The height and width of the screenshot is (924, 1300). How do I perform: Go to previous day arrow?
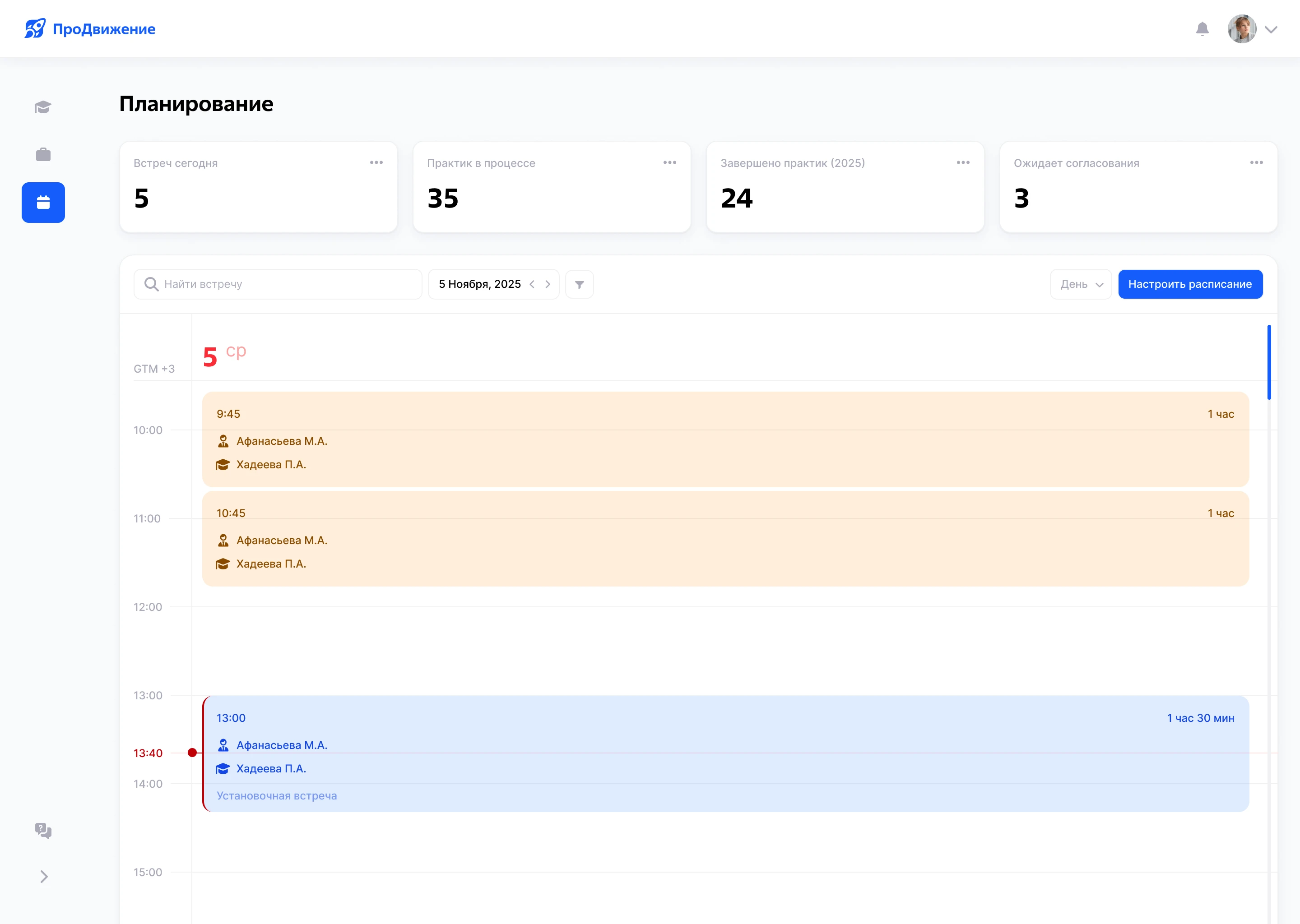pyautogui.click(x=532, y=284)
